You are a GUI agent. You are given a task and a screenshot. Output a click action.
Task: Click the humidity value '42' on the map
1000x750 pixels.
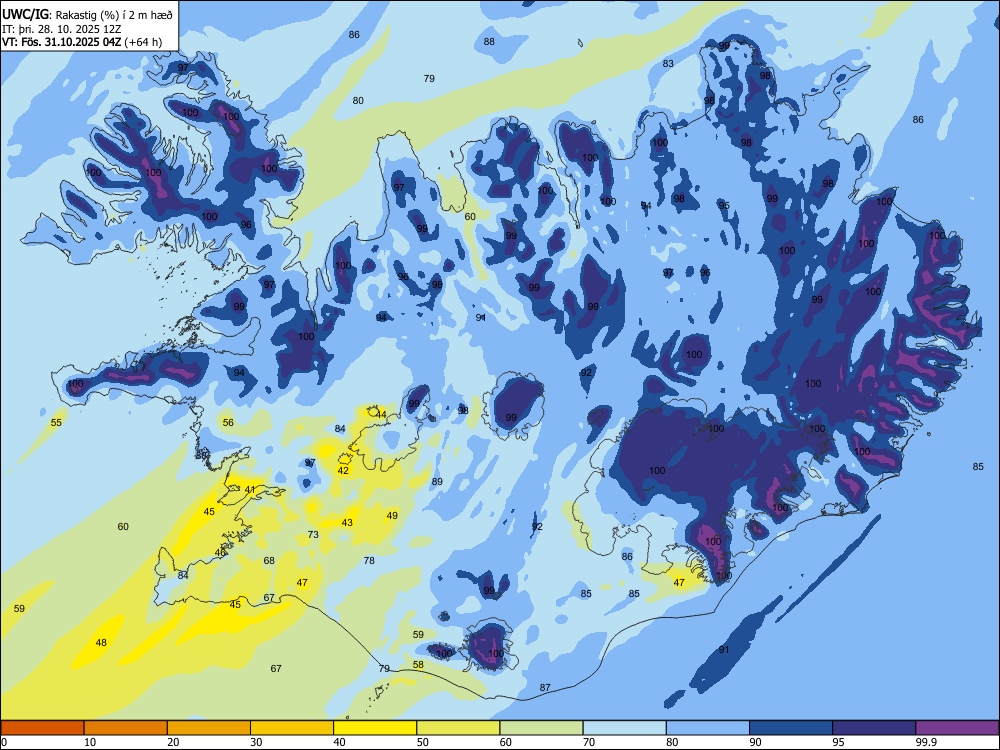343,471
